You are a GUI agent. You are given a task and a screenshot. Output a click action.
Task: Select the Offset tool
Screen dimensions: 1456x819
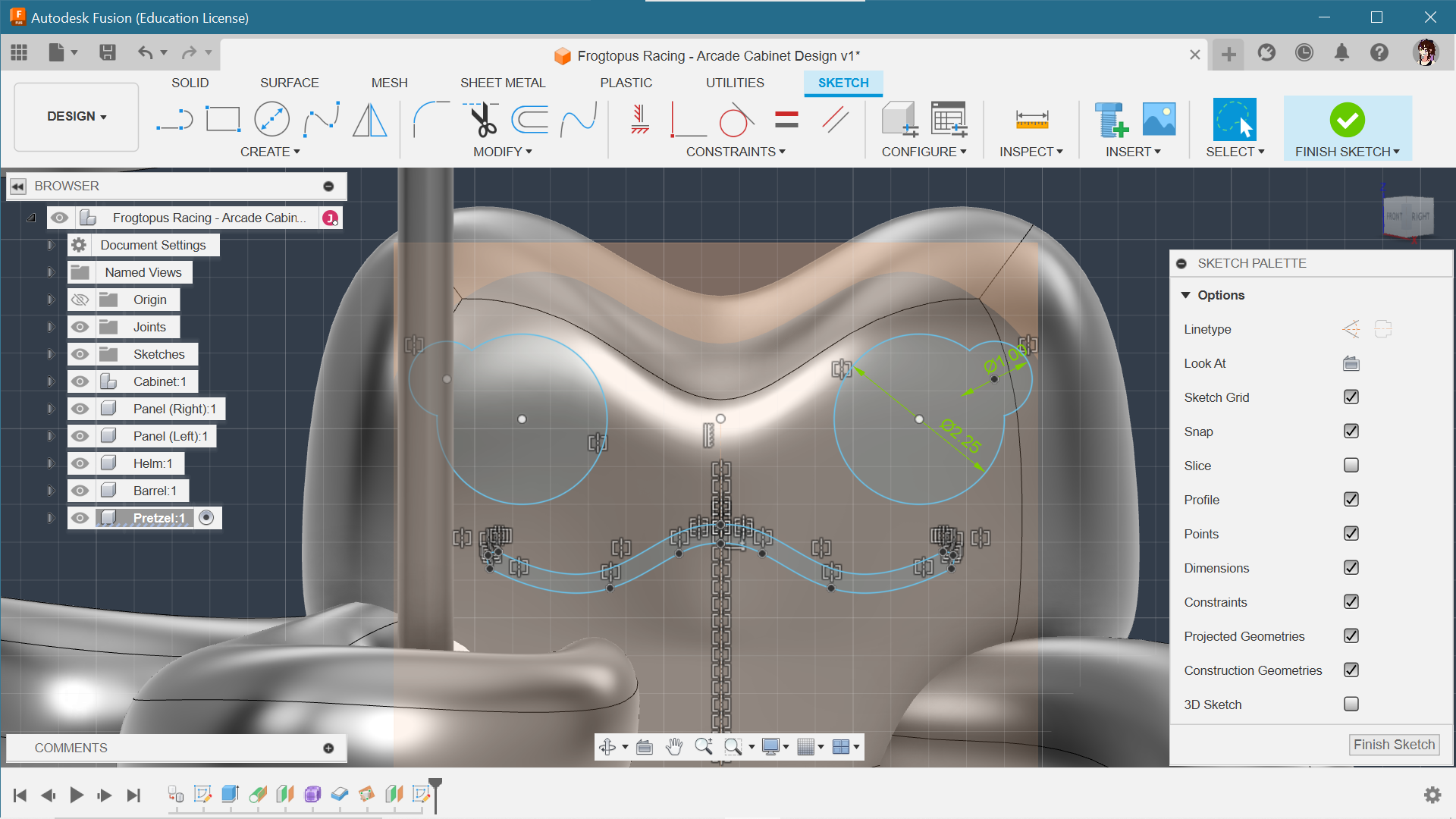[530, 120]
